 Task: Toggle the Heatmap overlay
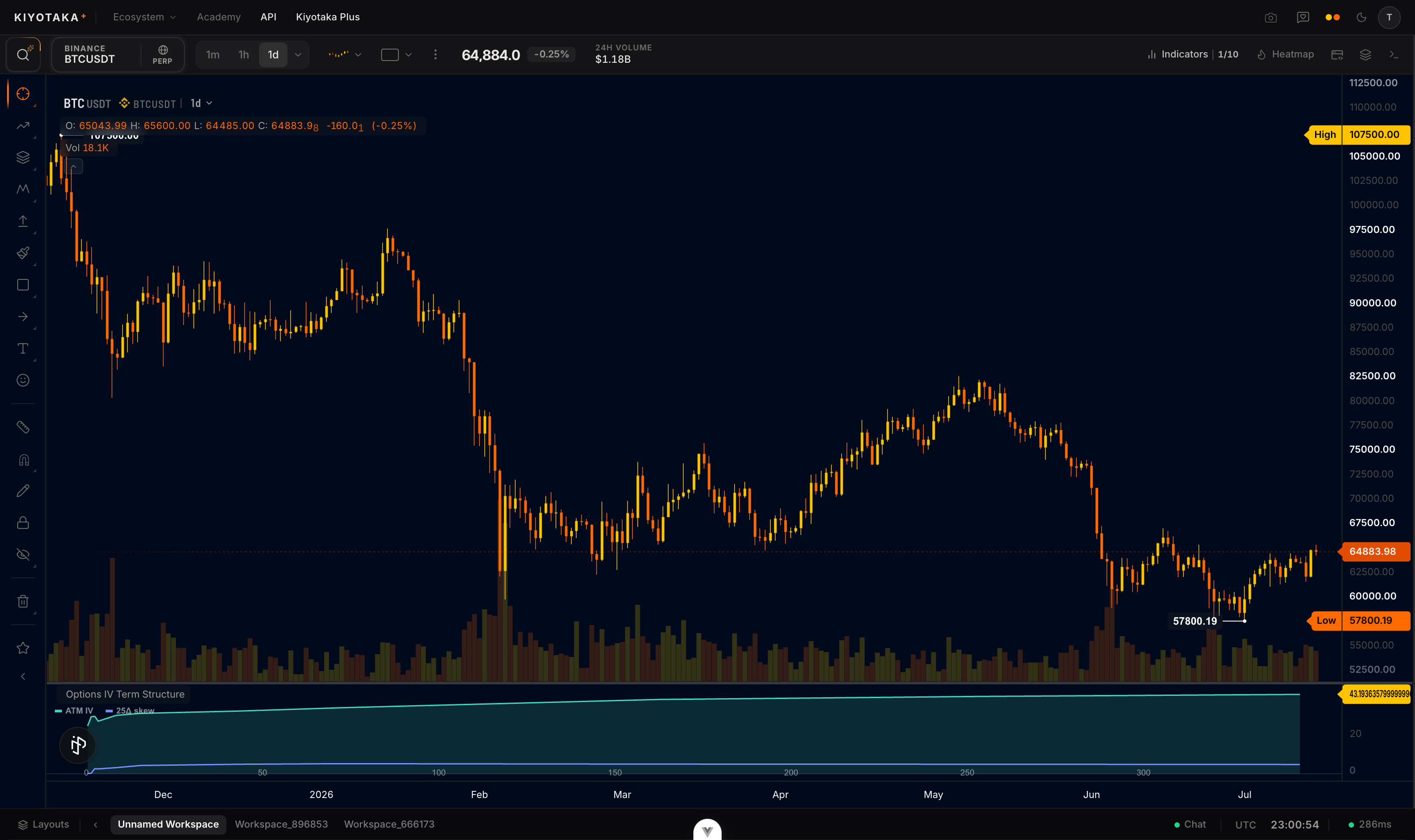(x=1285, y=54)
